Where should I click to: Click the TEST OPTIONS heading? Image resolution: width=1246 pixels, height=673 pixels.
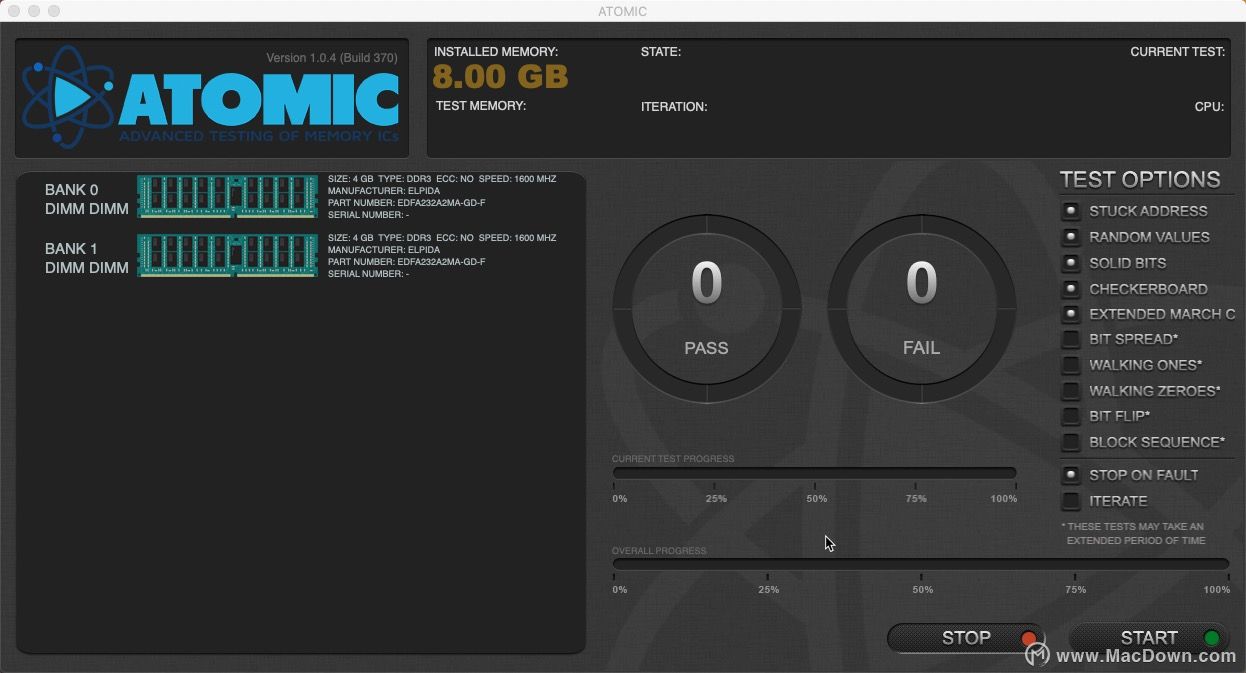[x=1140, y=180]
